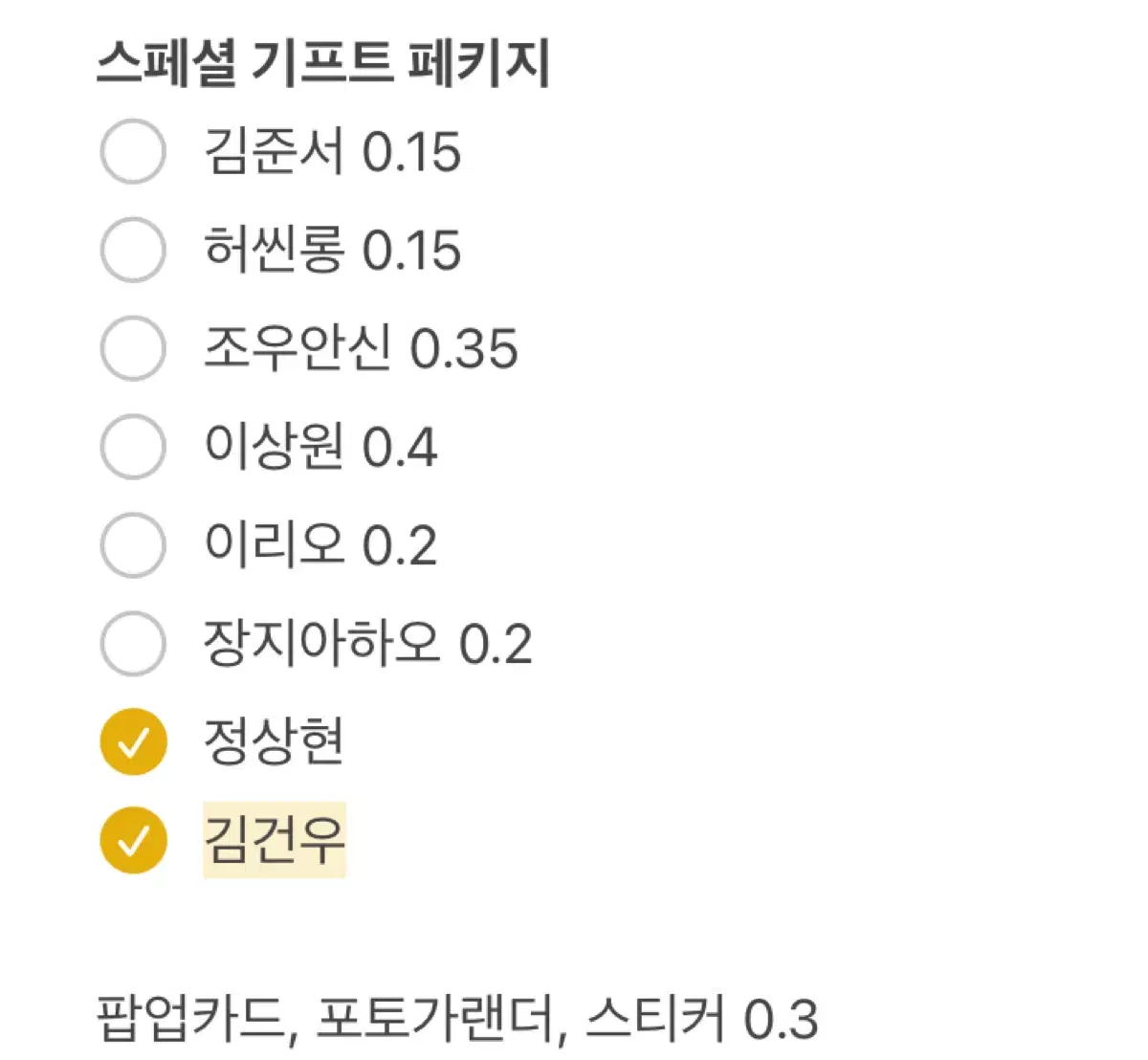
Task: Select the 조우안신 0.35 radio button
Action: tap(133, 348)
